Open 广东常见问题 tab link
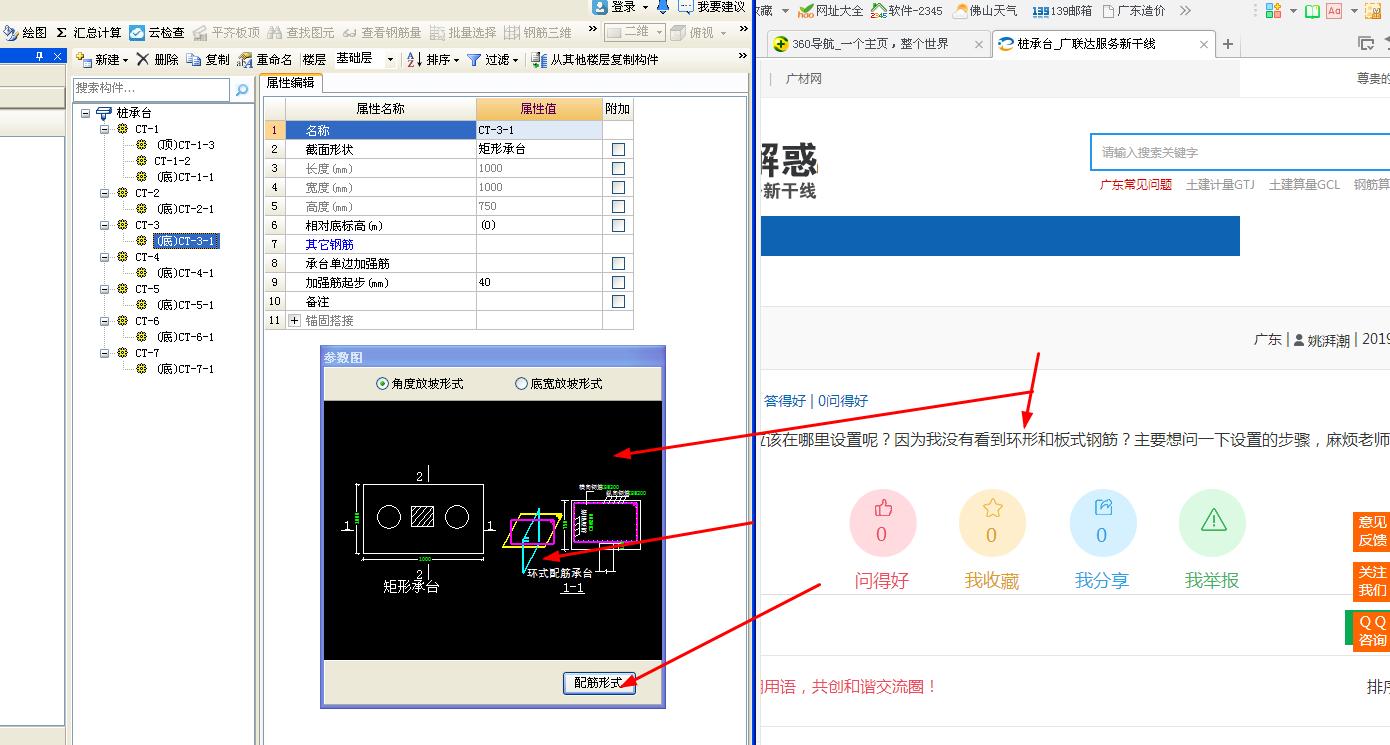The image size is (1390, 745). click(x=1136, y=184)
